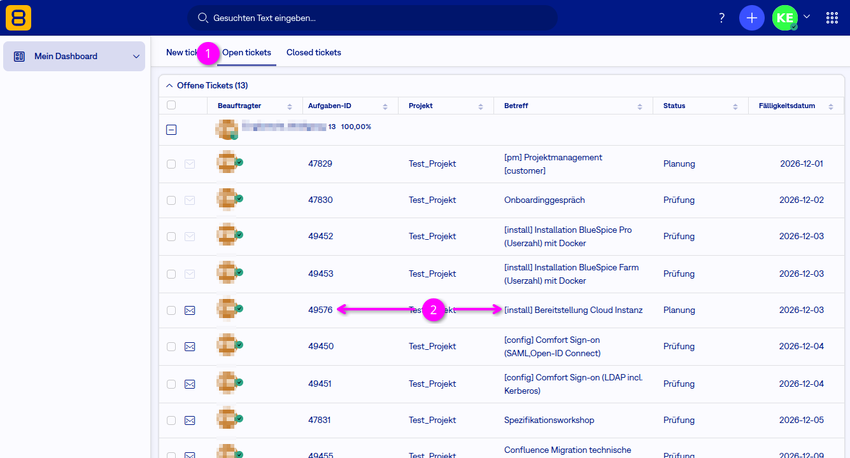Switch to the Closed tickets tab

[314, 53]
